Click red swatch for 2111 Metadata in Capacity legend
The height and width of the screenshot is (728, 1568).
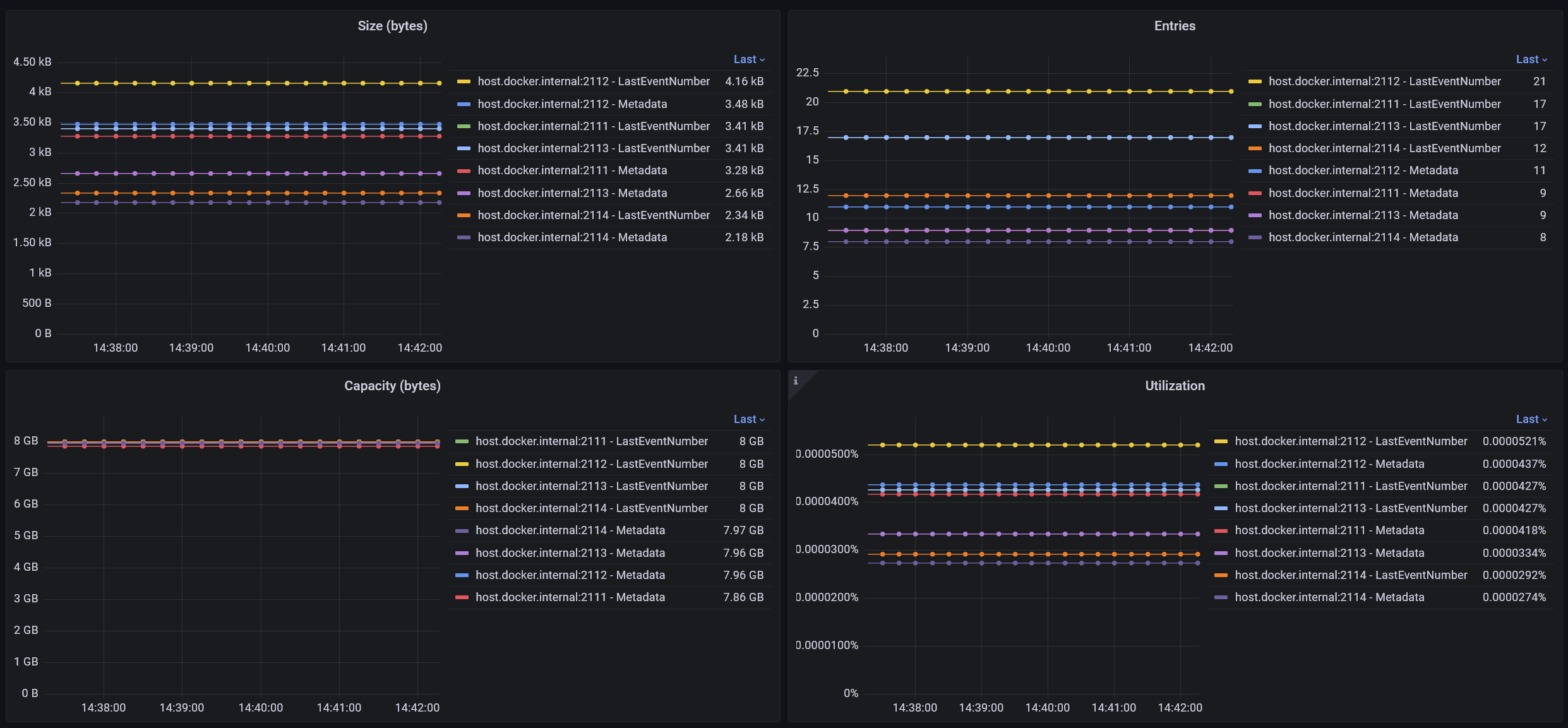point(462,597)
